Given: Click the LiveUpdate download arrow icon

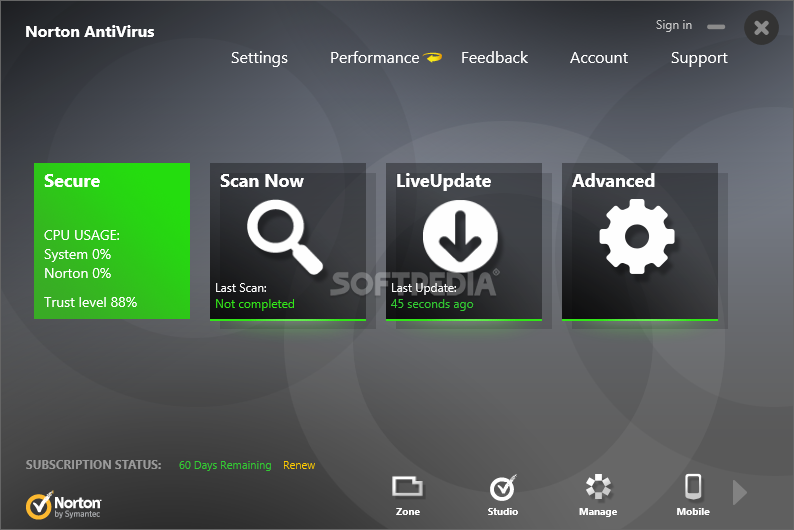Looking at the screenshot, I should pyautogui.click(x=460, y=236).
